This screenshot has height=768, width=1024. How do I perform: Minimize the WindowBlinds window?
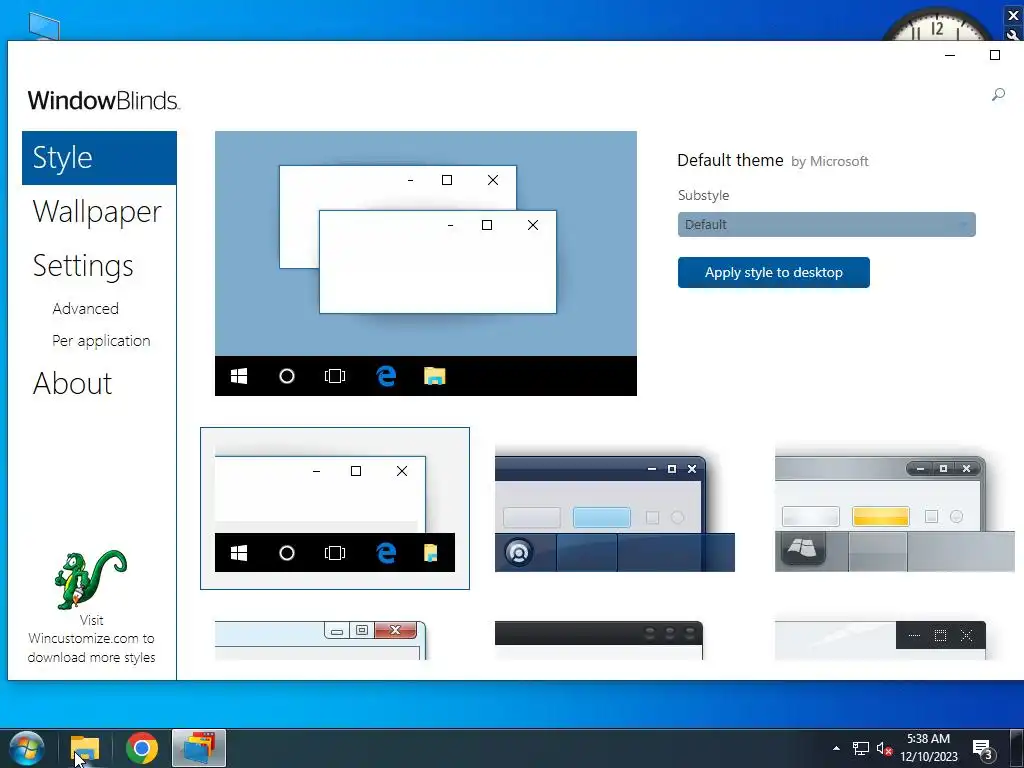point(950,56)
